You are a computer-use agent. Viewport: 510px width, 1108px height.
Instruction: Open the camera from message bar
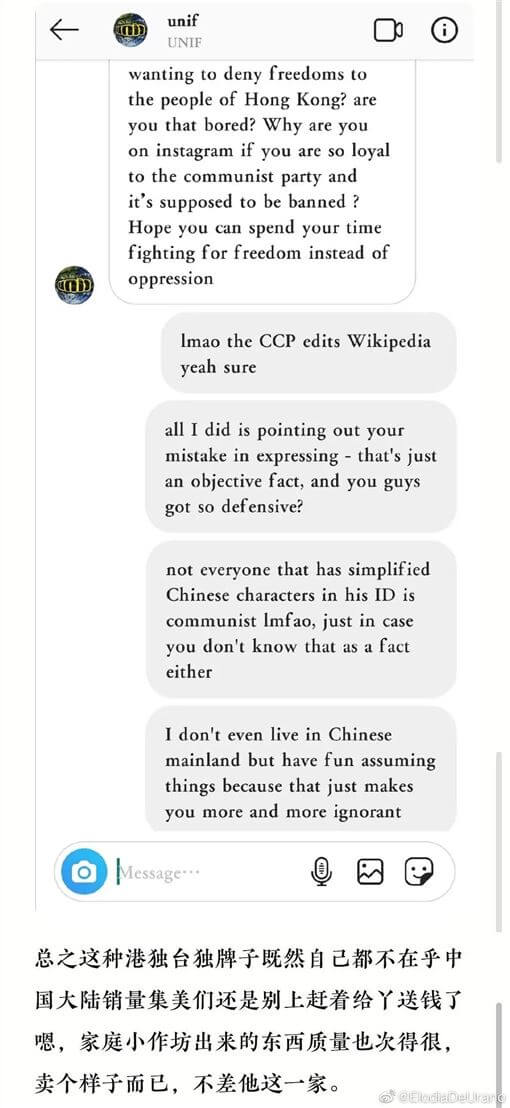[84, 872]
